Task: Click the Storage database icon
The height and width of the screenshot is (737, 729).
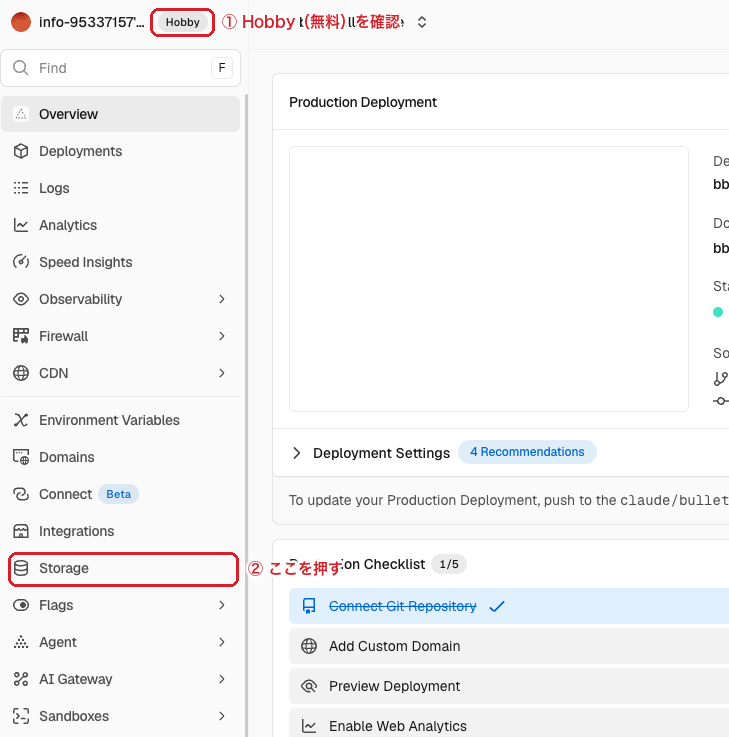Action: tap(21, 568)
